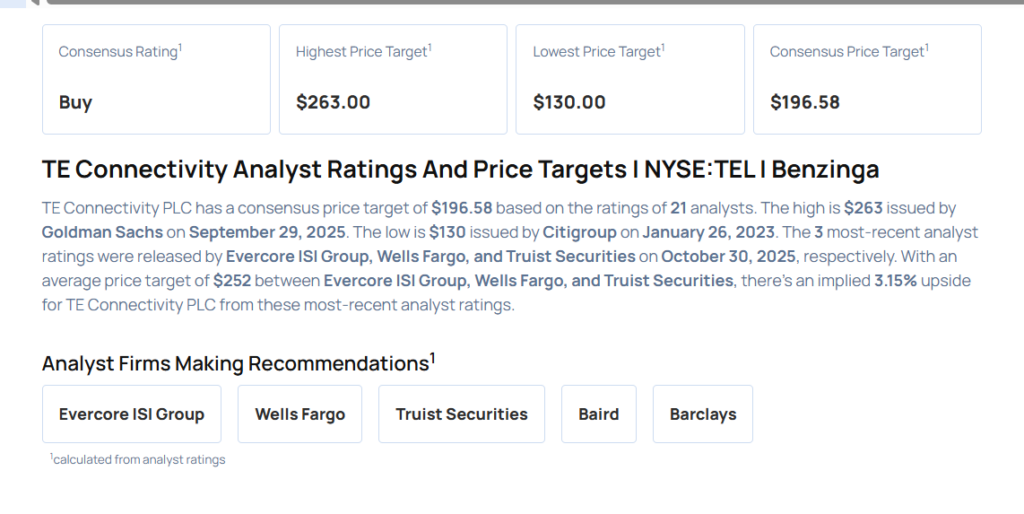
Task: Click the Buy consensus rating value
Action: (75, 102)
